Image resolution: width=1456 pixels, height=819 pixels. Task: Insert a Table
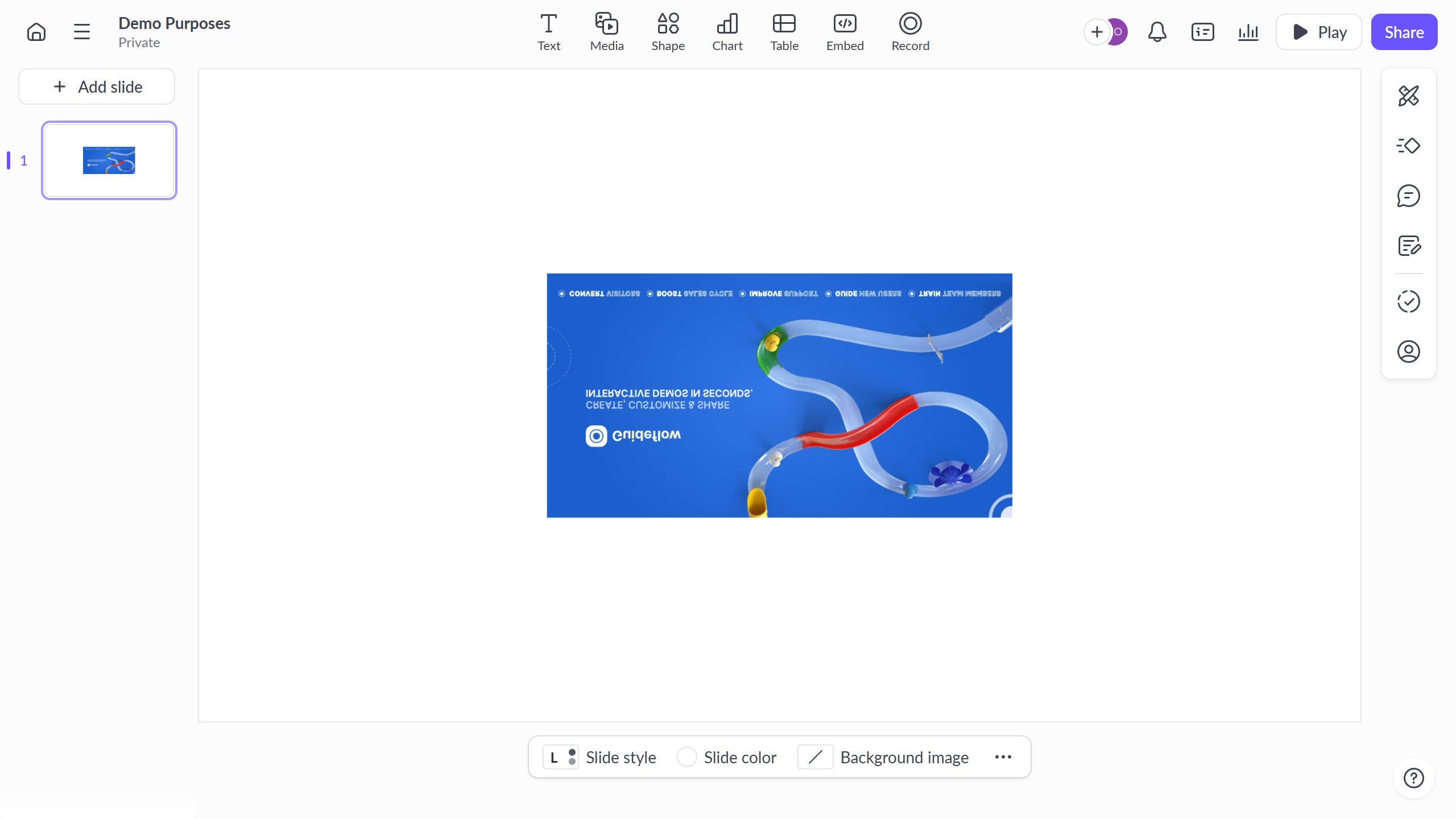pyautogui.click(x=784, y=32)
